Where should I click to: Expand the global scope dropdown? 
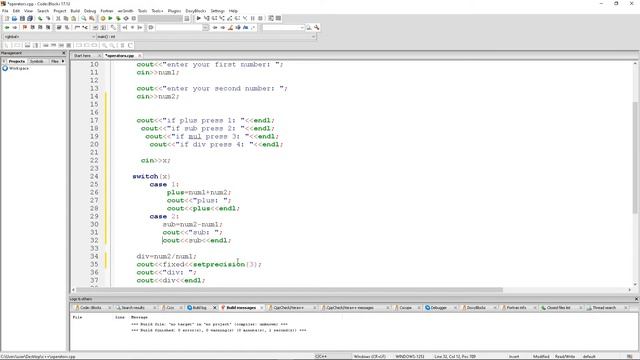pyautogui.click(x=93, y=37)
